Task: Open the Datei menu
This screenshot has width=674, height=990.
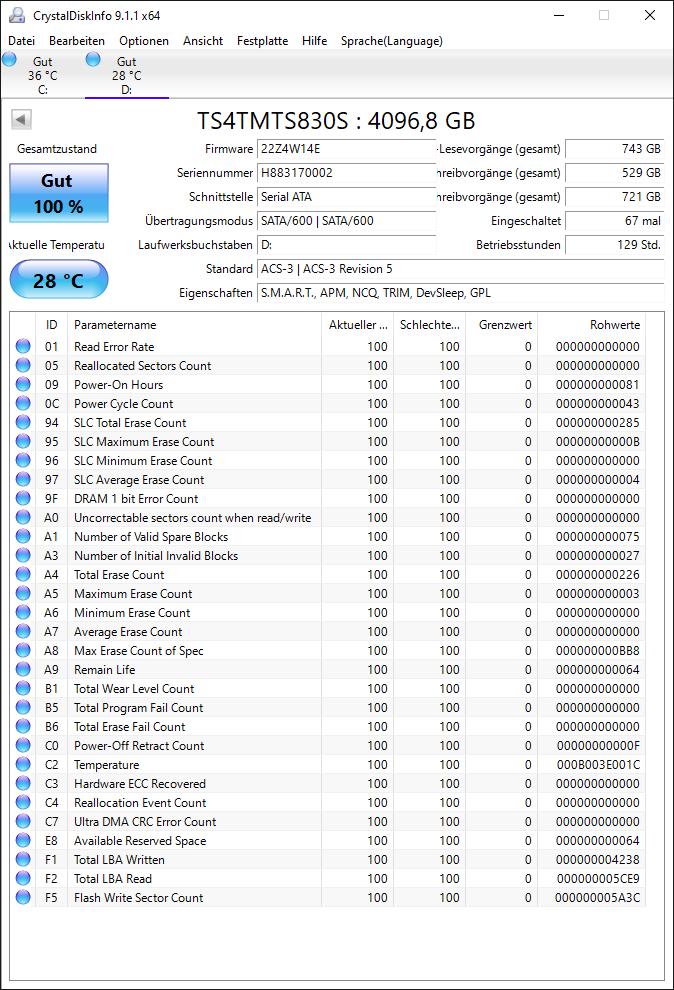Action: click(x=21, y=40)
